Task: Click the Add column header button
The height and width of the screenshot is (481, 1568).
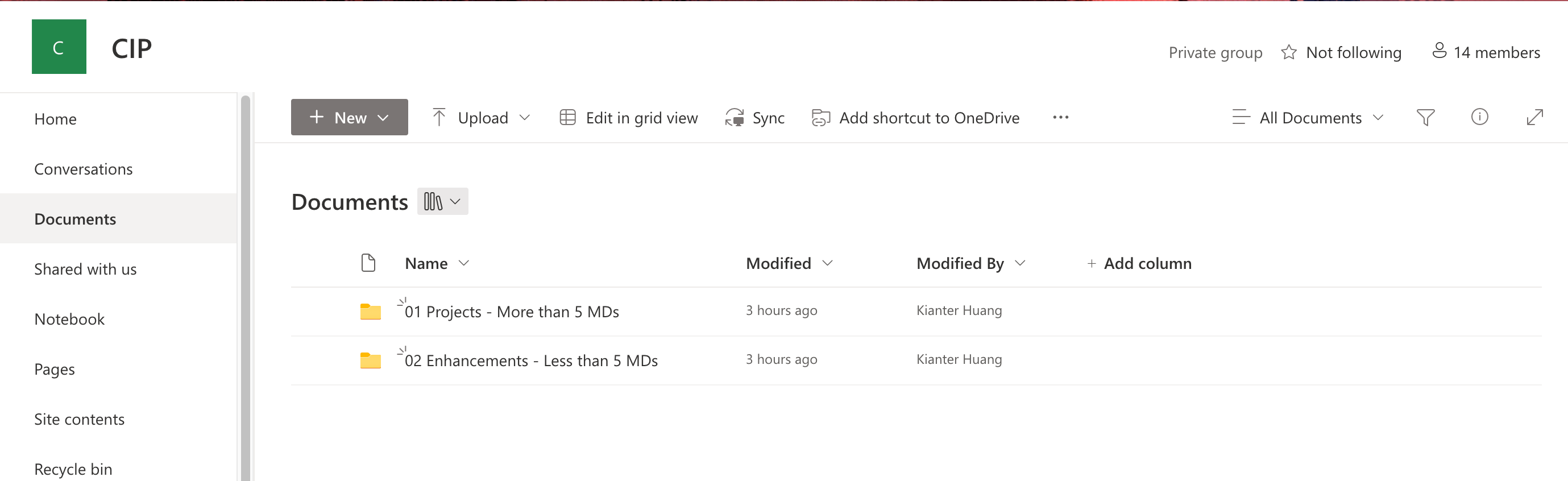Action: (x=1139, y=264)
